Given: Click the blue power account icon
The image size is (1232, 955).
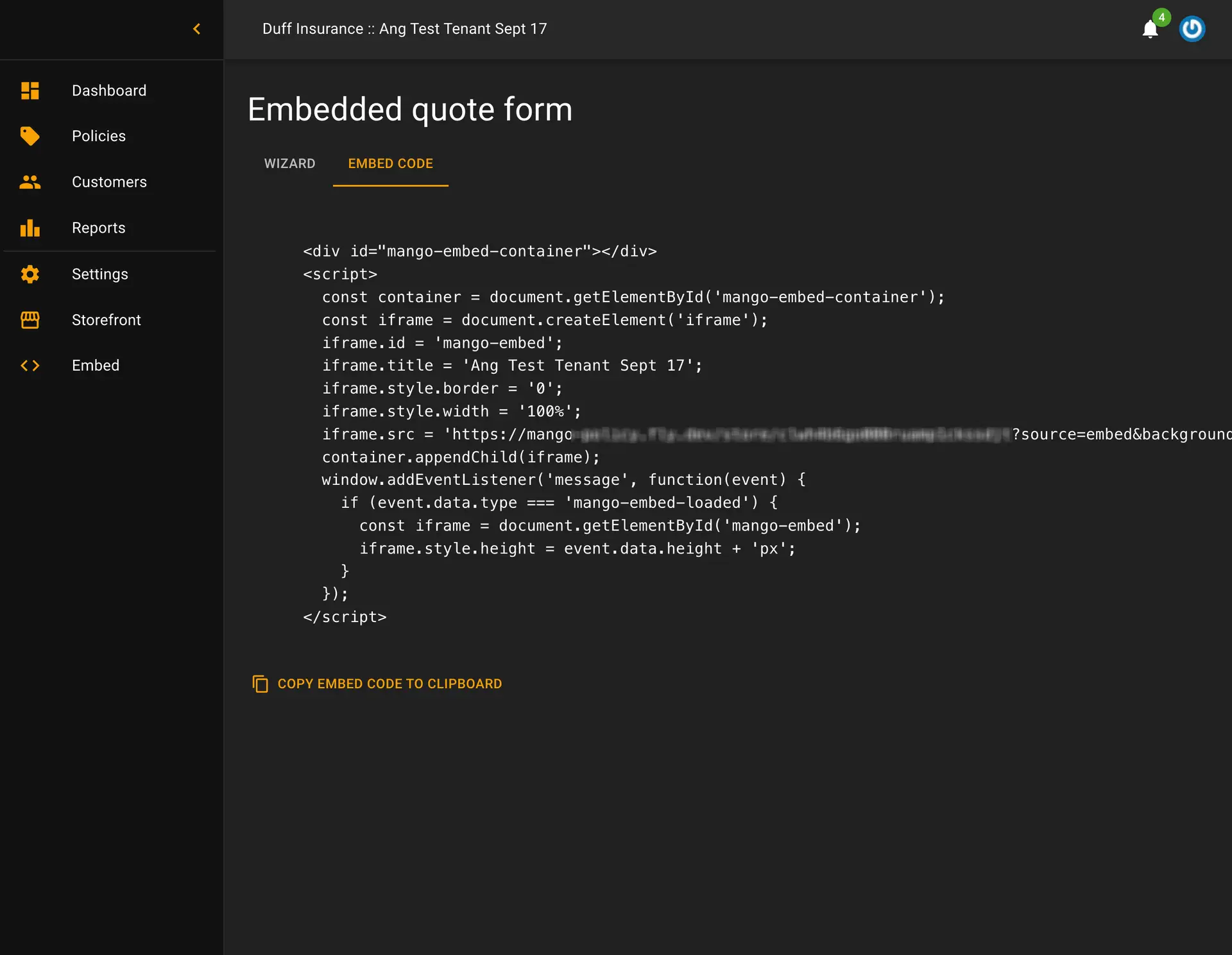Looking at the screenshot, I should [1192, 29].
